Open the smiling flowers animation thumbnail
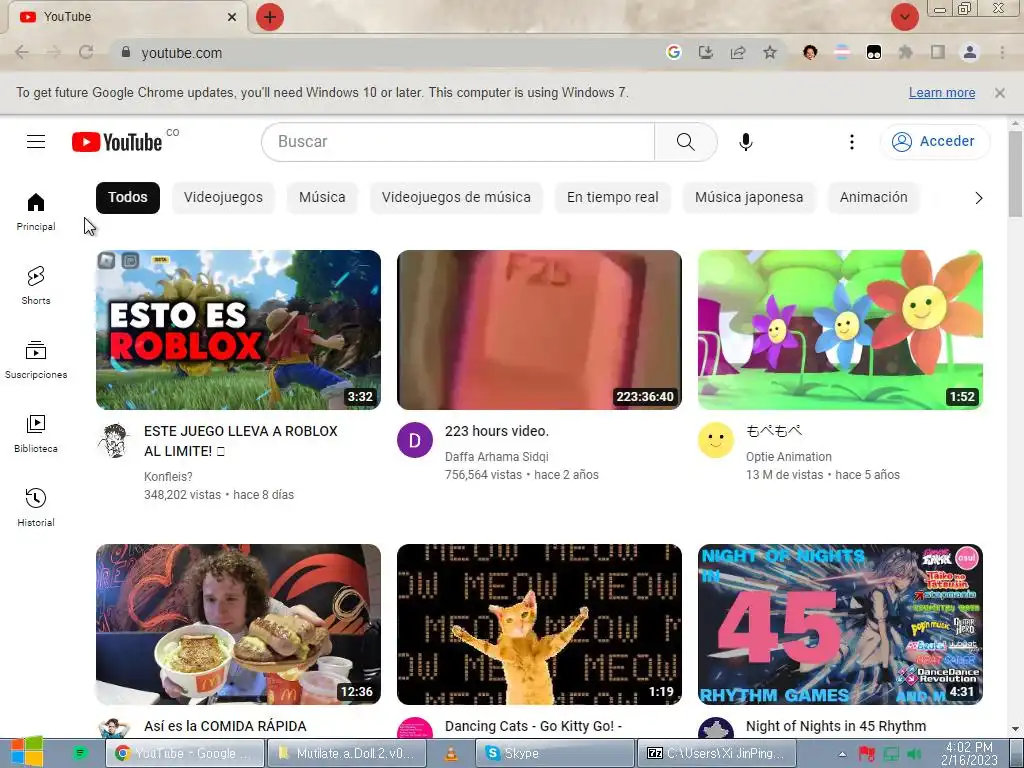The width and height of the screenshot is (1024, 768). click(840, 330)
